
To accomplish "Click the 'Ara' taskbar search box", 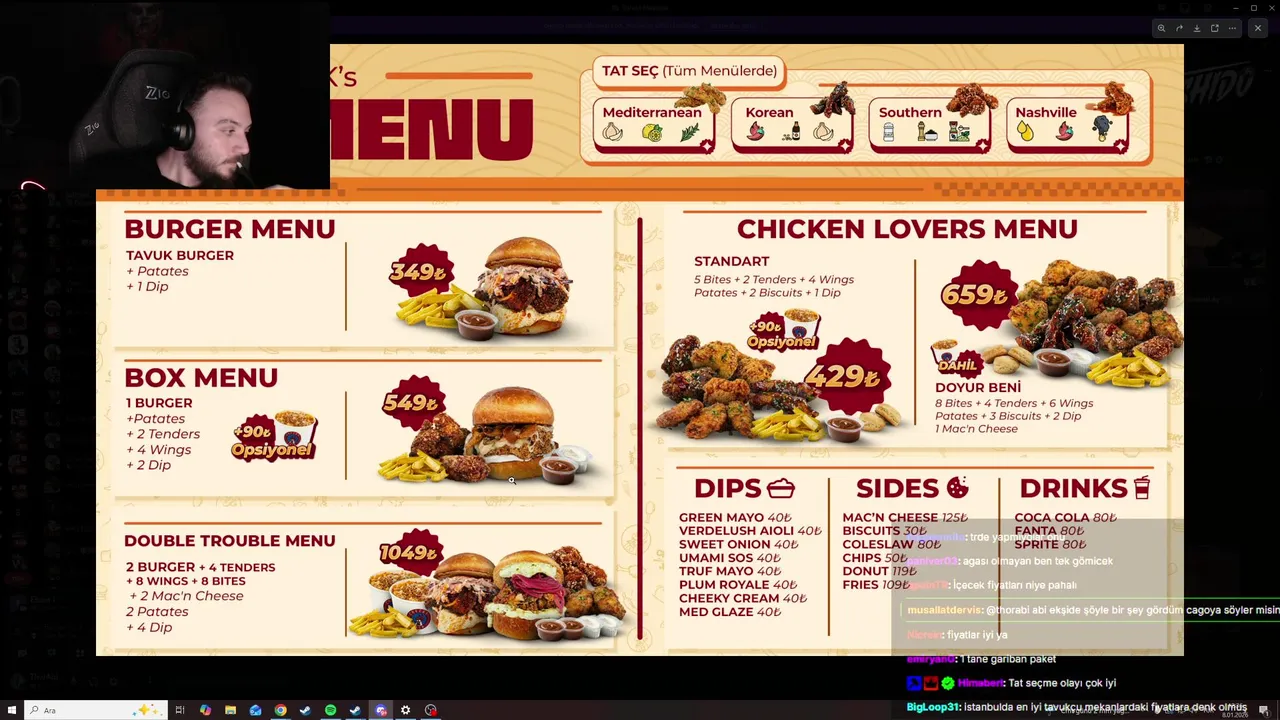I will (95, 710).
